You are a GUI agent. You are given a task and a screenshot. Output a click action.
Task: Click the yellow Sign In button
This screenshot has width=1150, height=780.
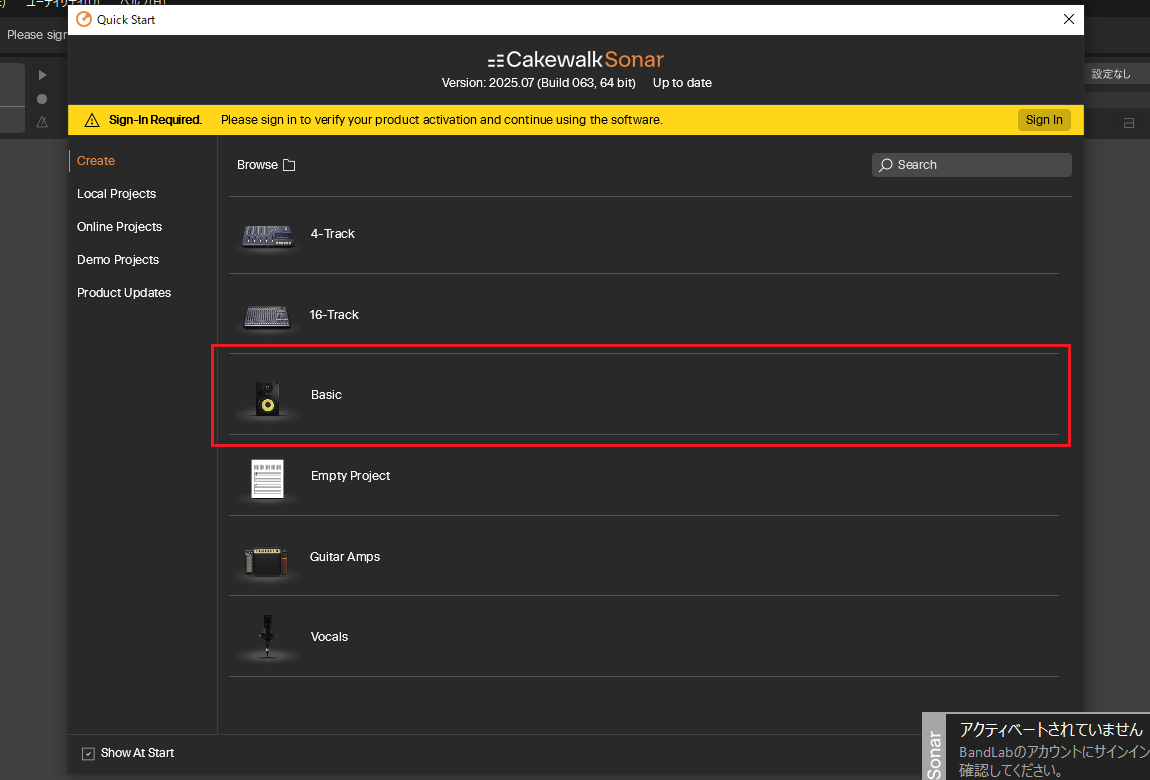pyautogui.click(x=1044, y=120)
